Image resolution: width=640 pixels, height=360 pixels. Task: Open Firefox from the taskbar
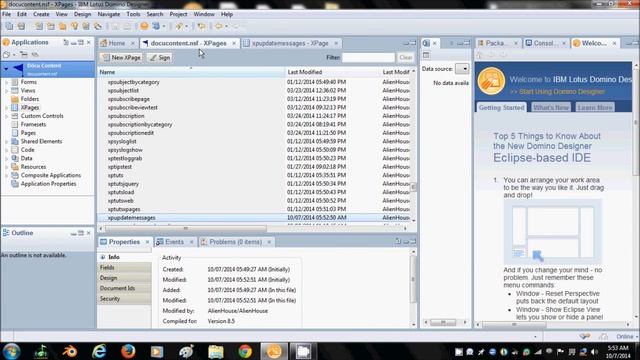(128, 351)
